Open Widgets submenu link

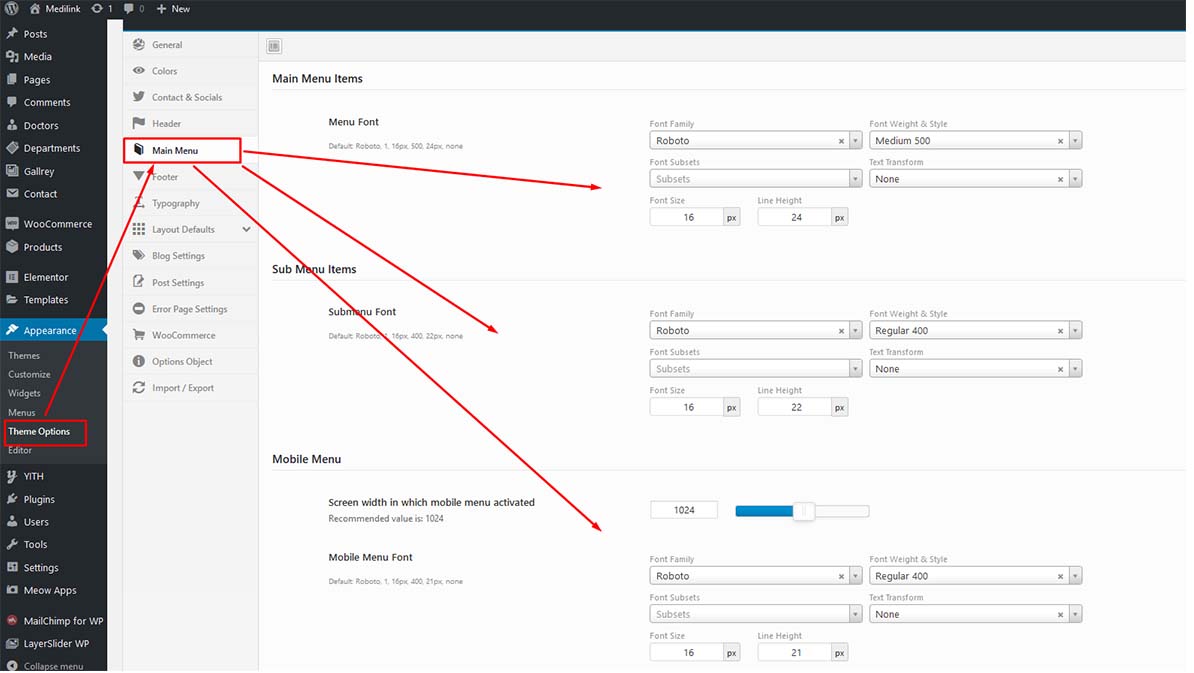pos(24,394)
